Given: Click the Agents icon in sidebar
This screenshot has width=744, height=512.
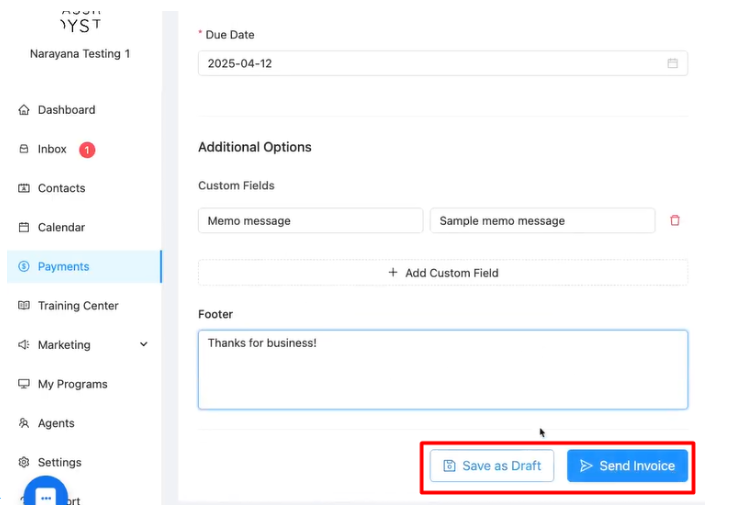Looking at the screenshot, I should 24,424.
